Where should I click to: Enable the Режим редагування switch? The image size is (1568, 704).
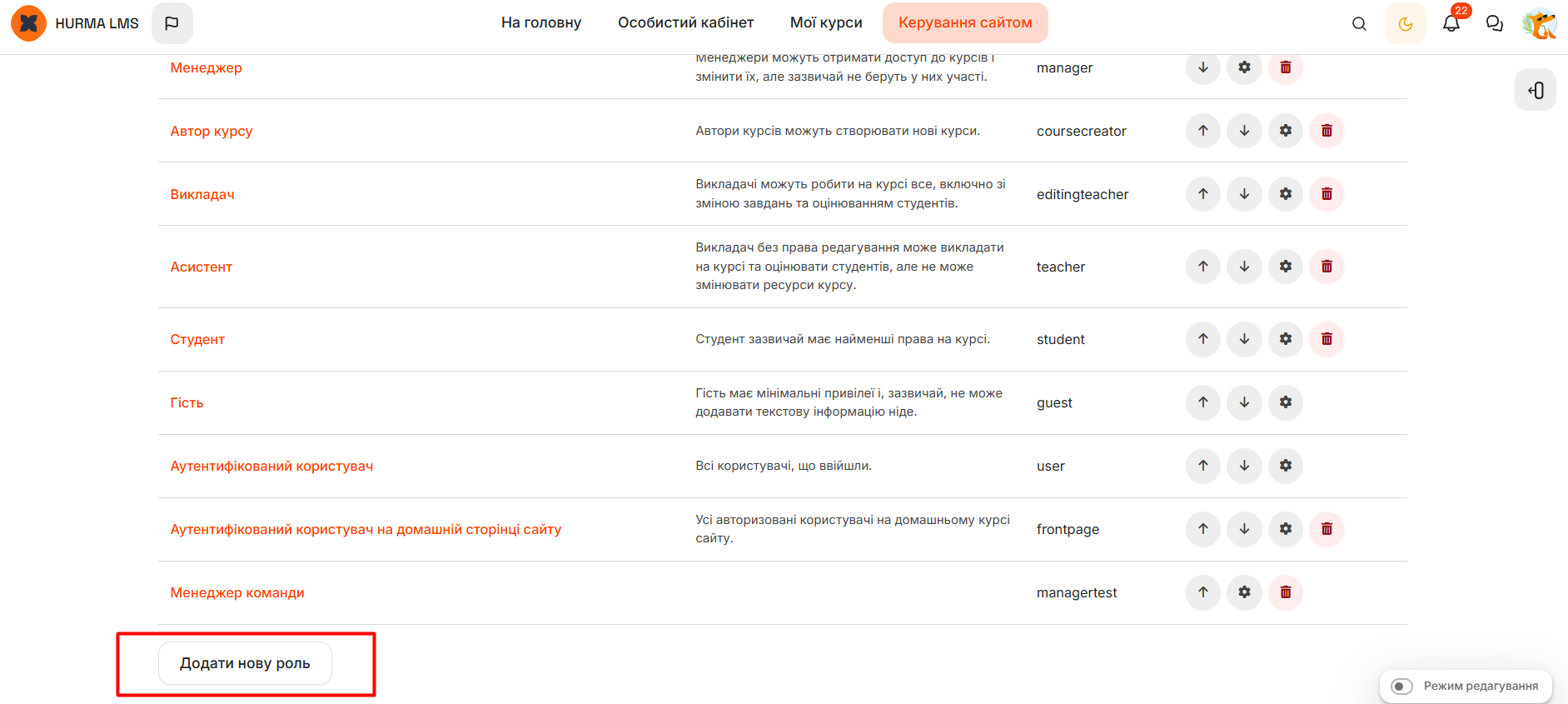1402,687
